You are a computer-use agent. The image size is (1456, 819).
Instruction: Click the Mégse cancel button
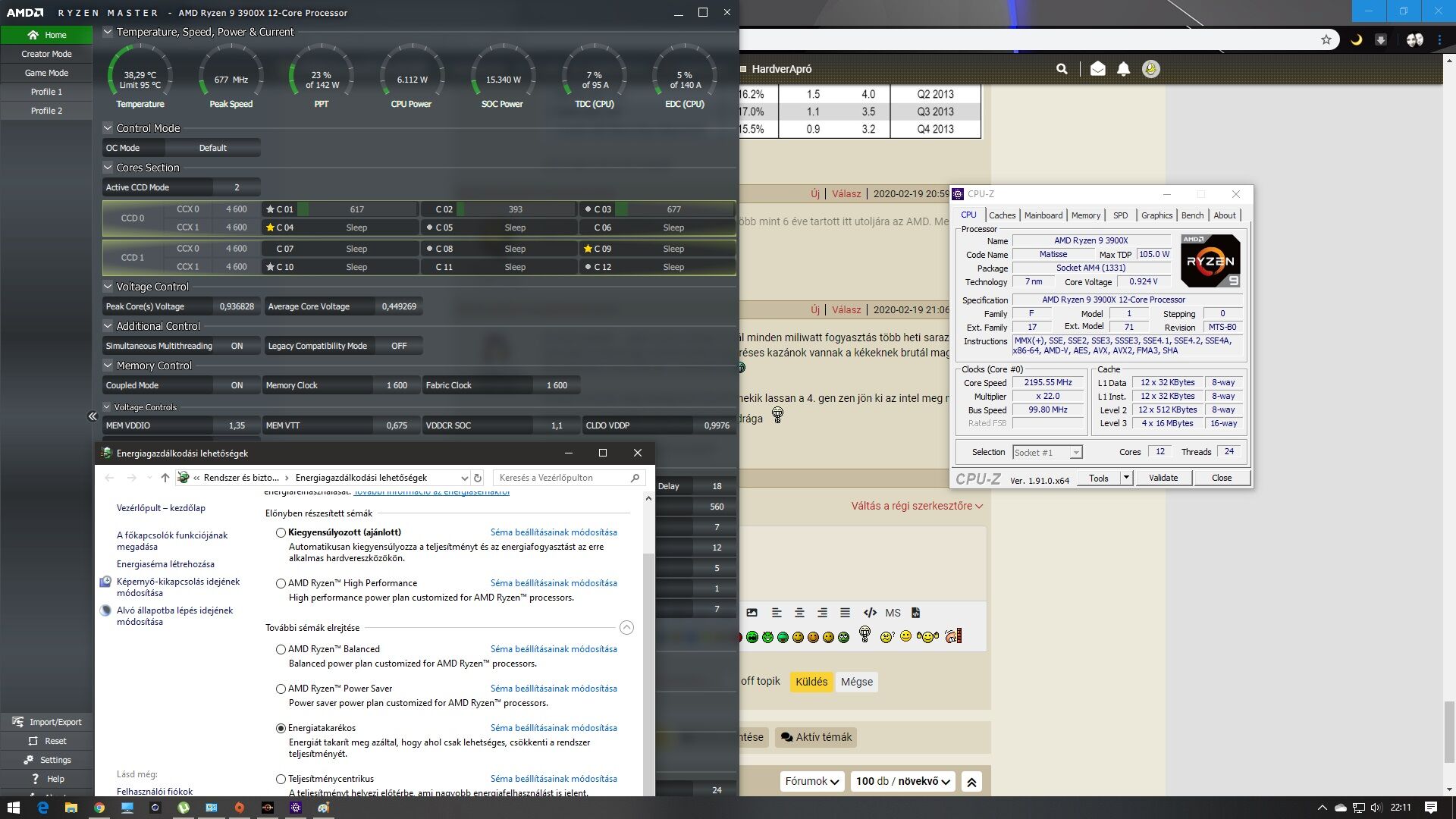click(857, 682)
